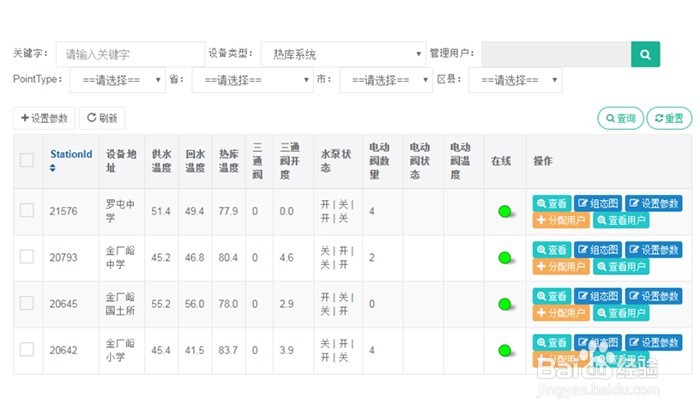This screenshot has width=700, height=415.
Task: Click 查看用户 for station 21576
Action: coord(621,220)
